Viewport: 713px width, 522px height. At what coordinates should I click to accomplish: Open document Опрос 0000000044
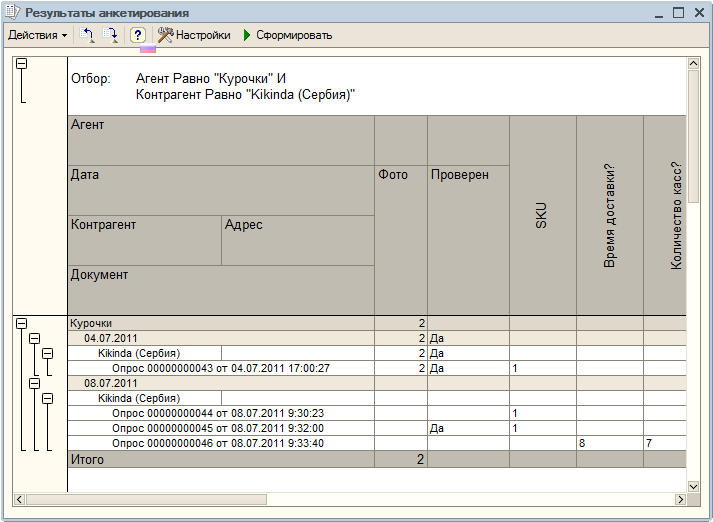click(x=221, y=413)
